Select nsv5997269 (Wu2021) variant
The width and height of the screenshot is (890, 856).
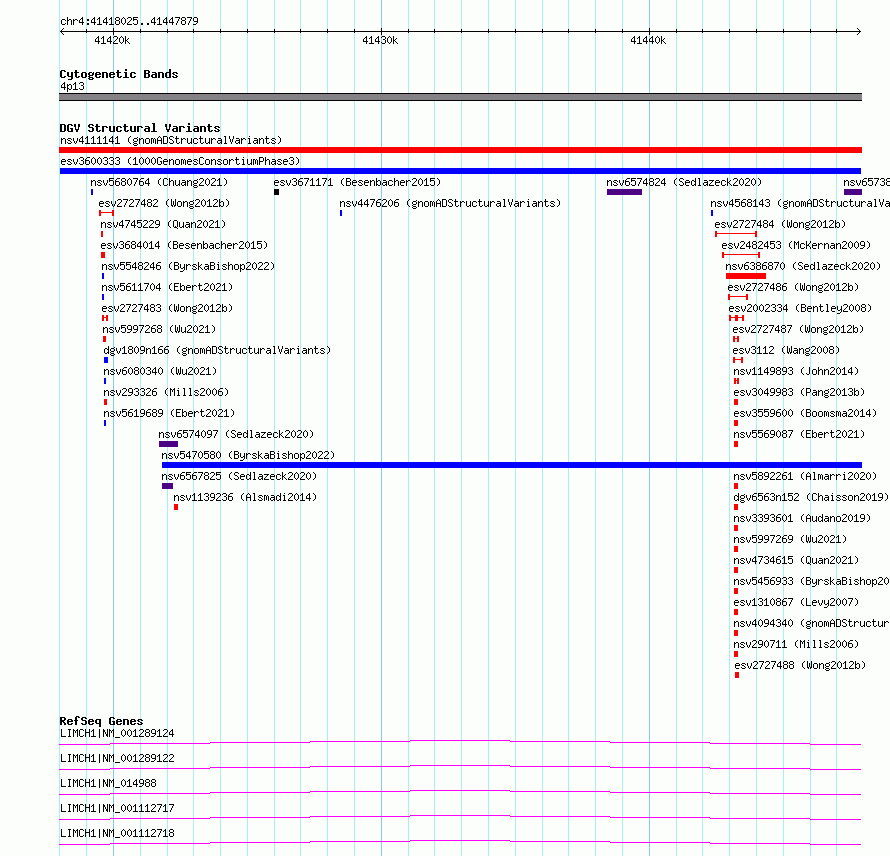click(x=790, y=539)
